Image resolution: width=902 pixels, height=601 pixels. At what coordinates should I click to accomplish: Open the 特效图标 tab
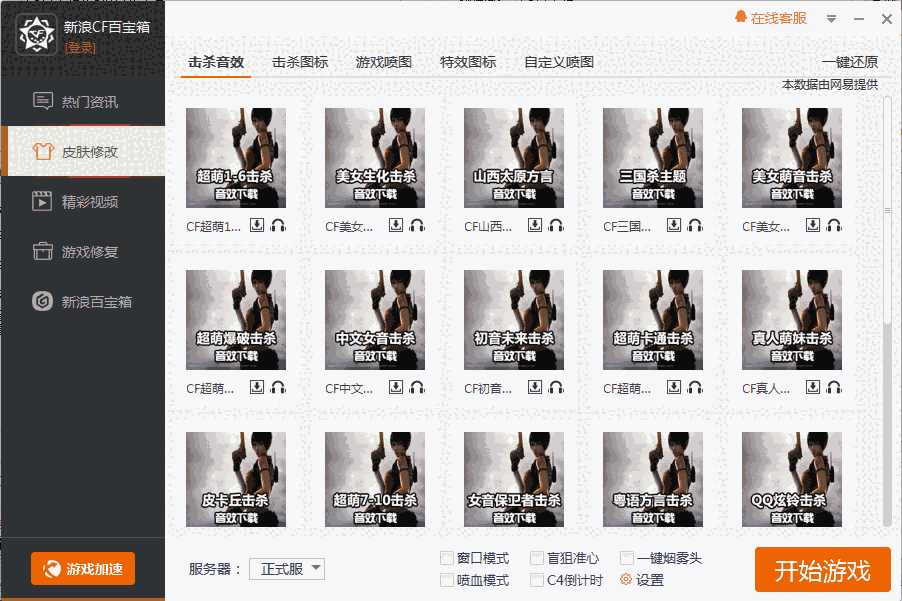click(x=468, y=62)
